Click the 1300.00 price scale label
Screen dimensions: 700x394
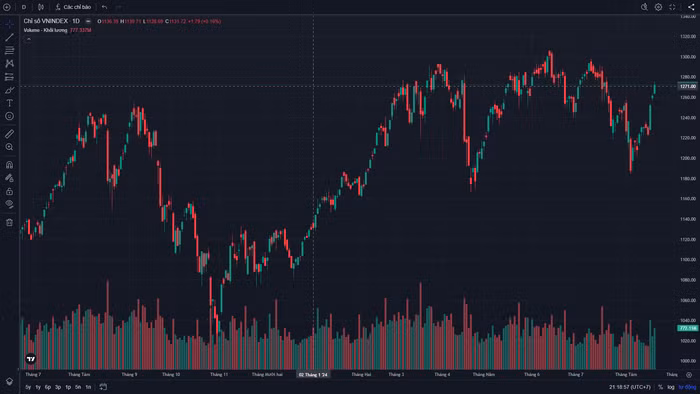[x=688, y=57]
